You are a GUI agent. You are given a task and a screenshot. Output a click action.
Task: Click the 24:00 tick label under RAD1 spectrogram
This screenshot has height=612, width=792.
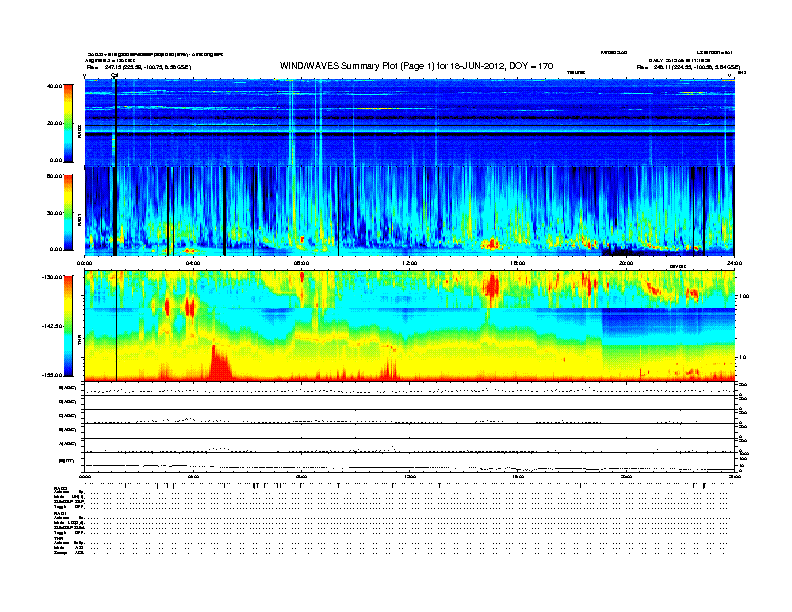pyautogui.click(x=734, y=263)
